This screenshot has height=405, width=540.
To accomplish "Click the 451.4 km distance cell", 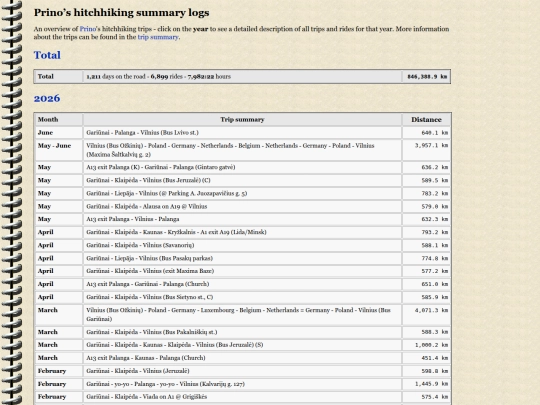I will [x=426, y=358].
